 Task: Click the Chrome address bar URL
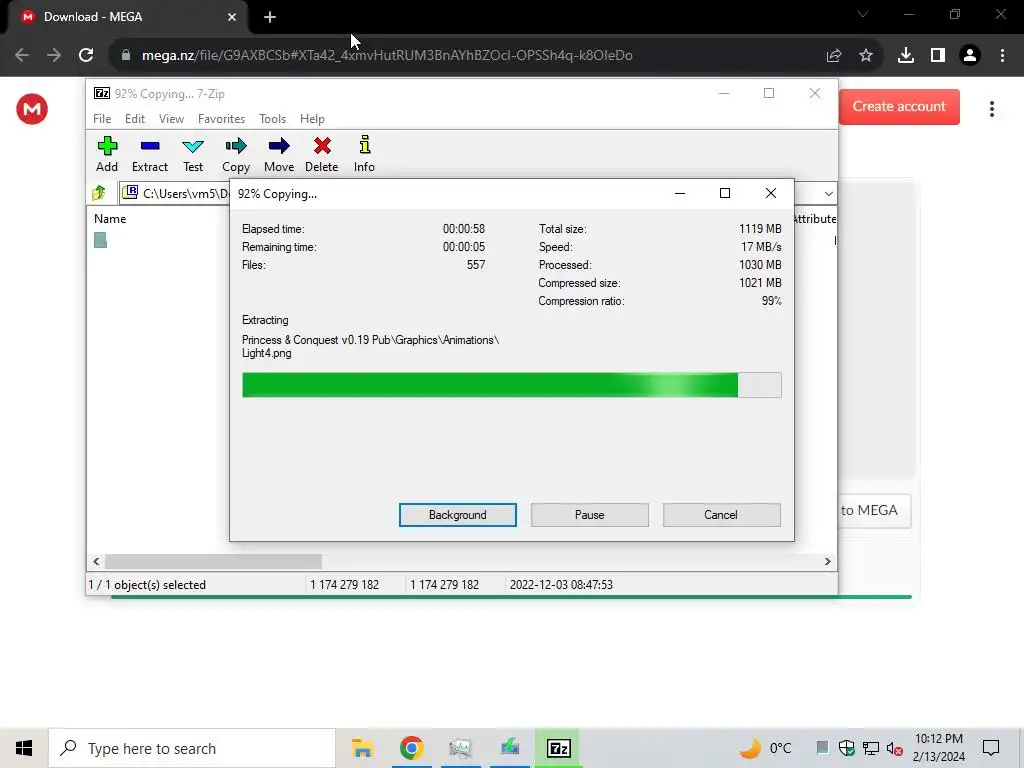(x=387, y=55)
